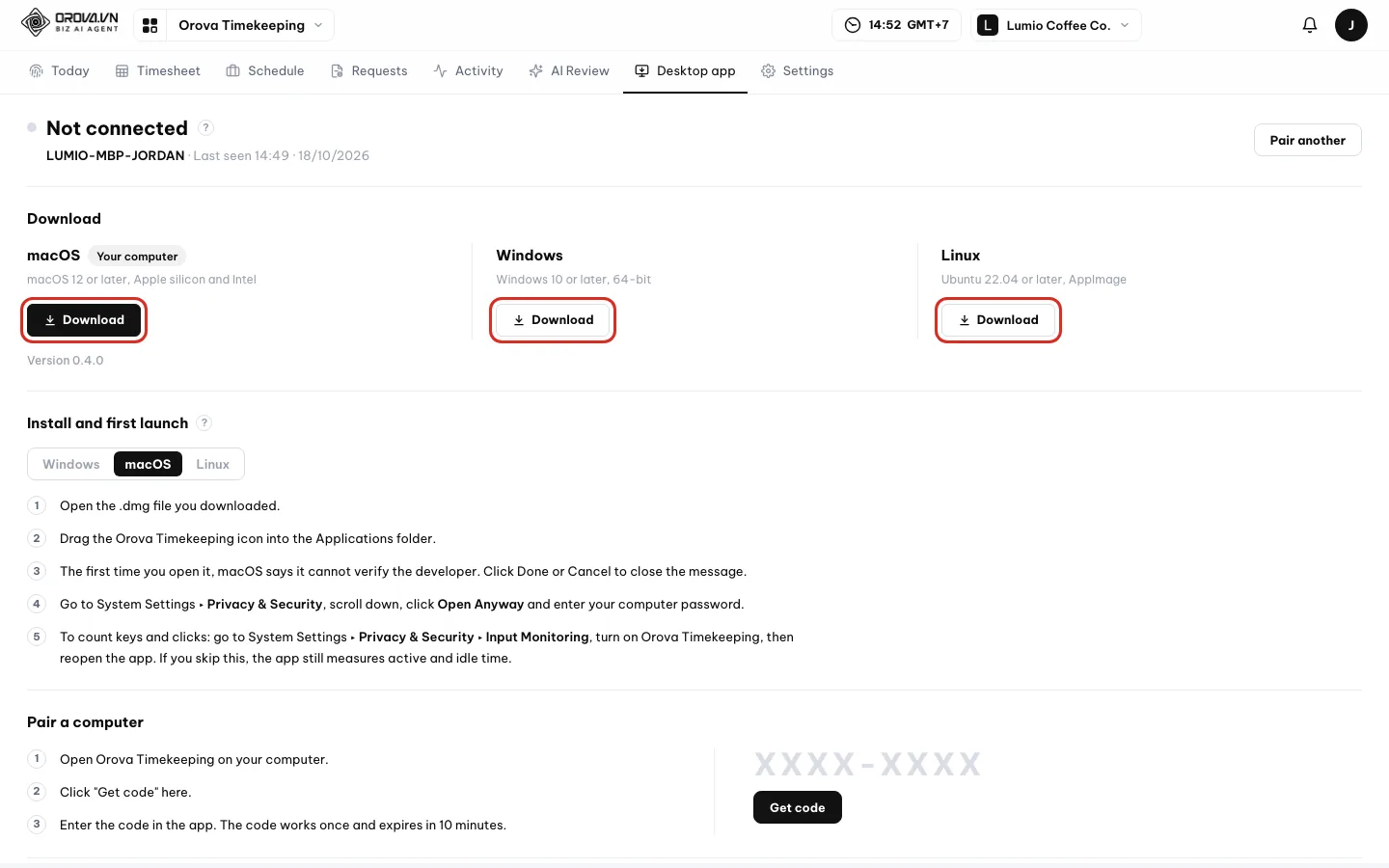1389x868 pixels.
Task: Select the Desktop app tab
Action: [685, 70]
